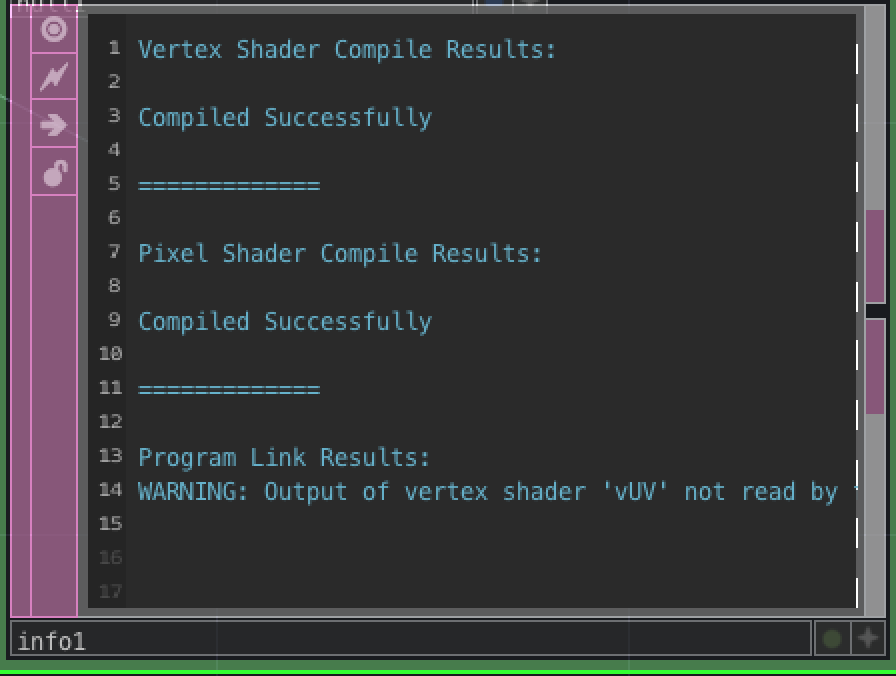Click 'Compiled Successfully' on line 3
Image resolution: width=896 pixels, height=676 pixels.
coord(285,118)
